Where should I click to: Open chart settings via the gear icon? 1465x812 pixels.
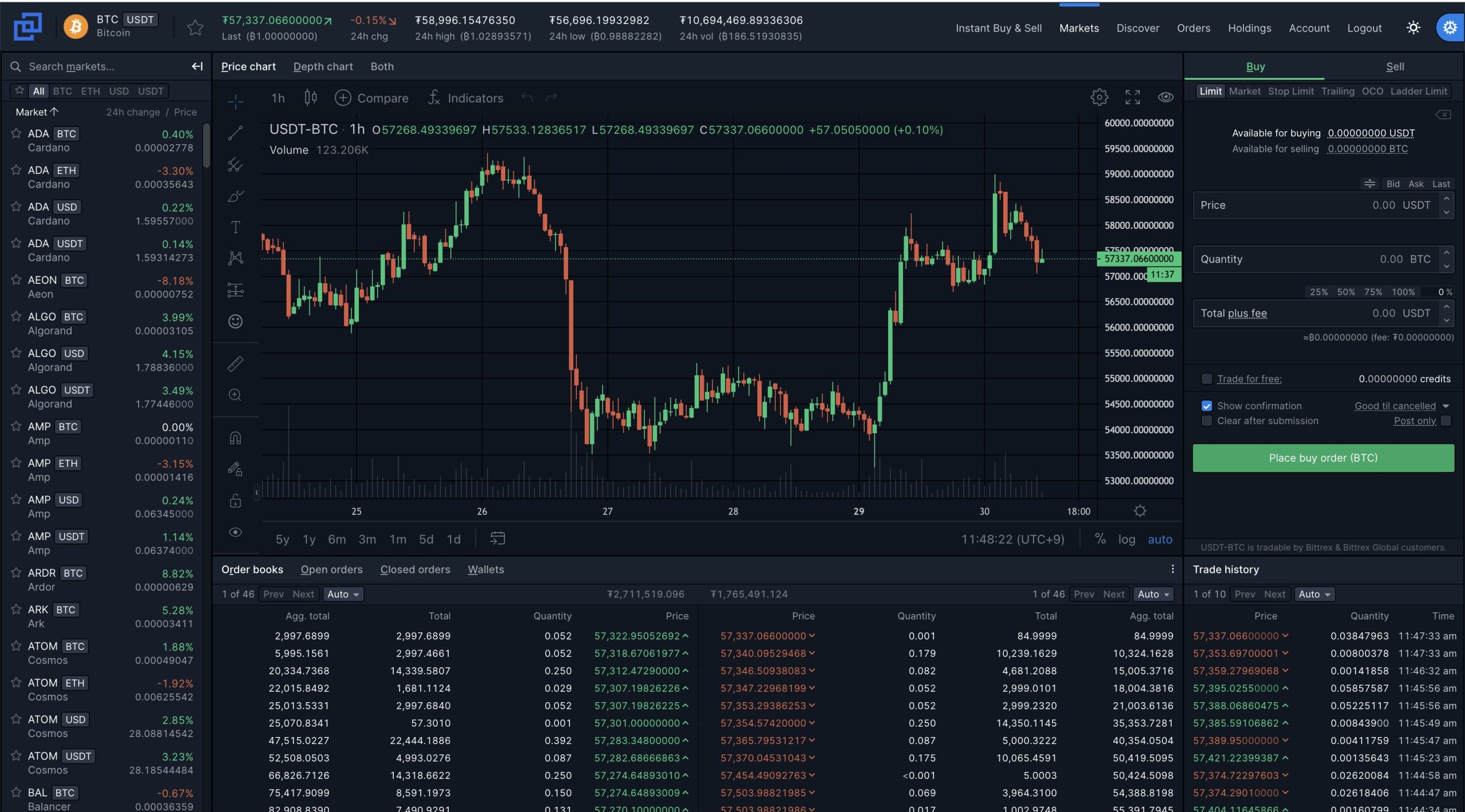pyautogui.click(x=1099, y=97)
